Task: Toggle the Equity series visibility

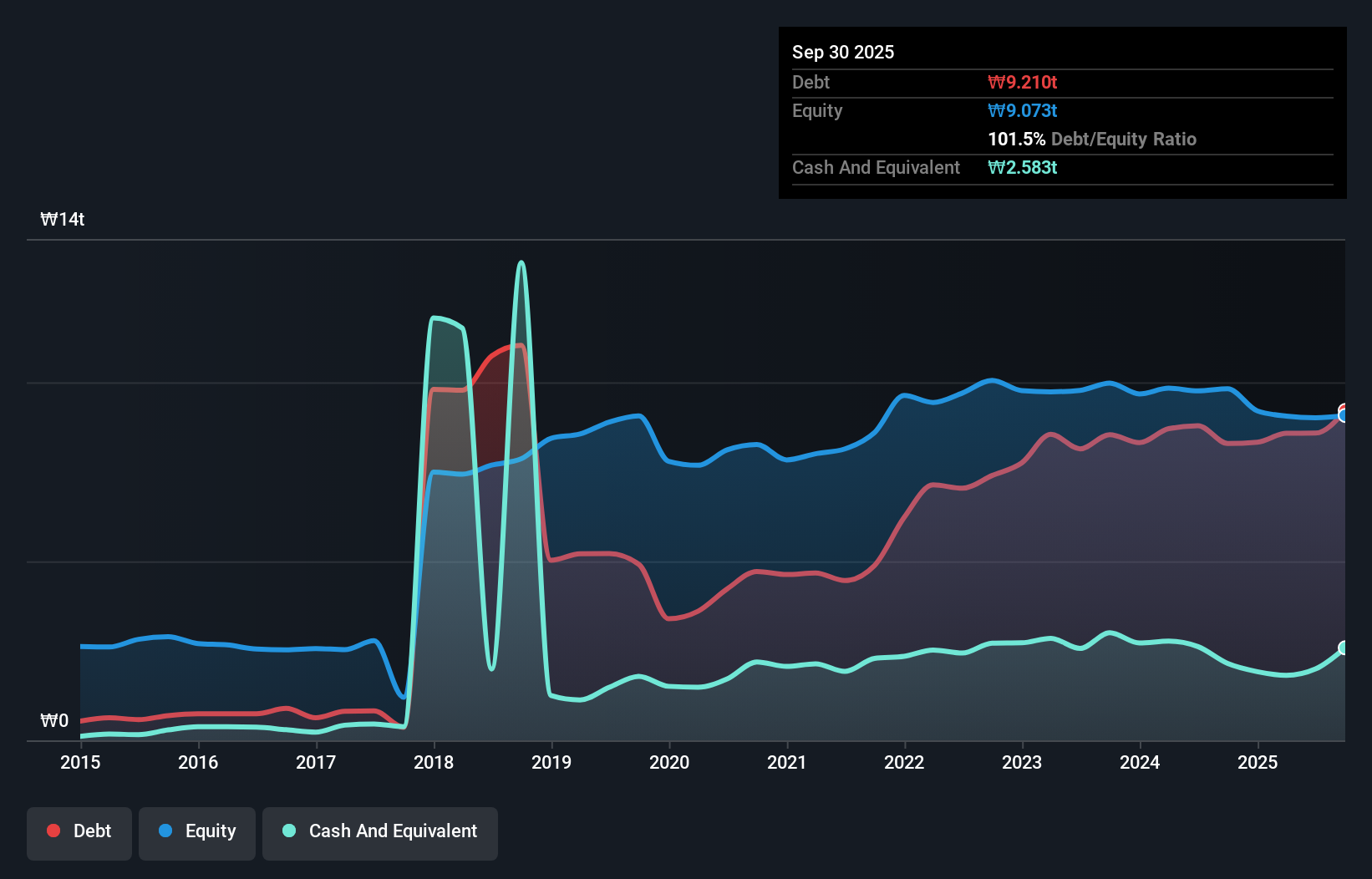Action: 196,831
